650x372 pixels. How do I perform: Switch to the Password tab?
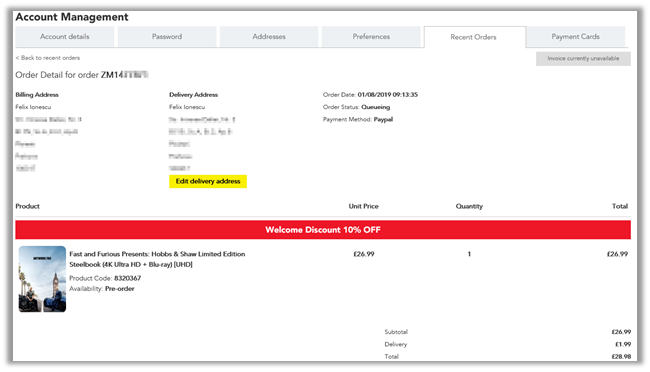tap(167, 36)
